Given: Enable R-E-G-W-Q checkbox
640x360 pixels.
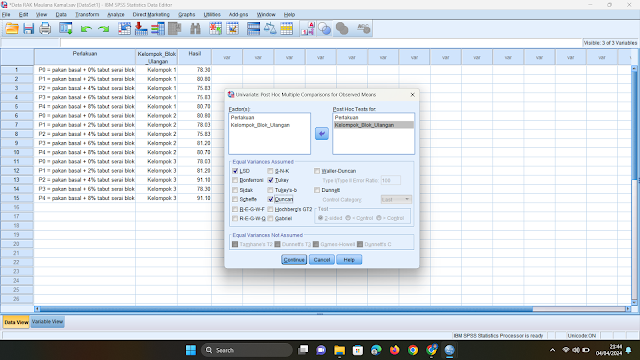Looking at the screenshot, I should (x=235, y=218).
